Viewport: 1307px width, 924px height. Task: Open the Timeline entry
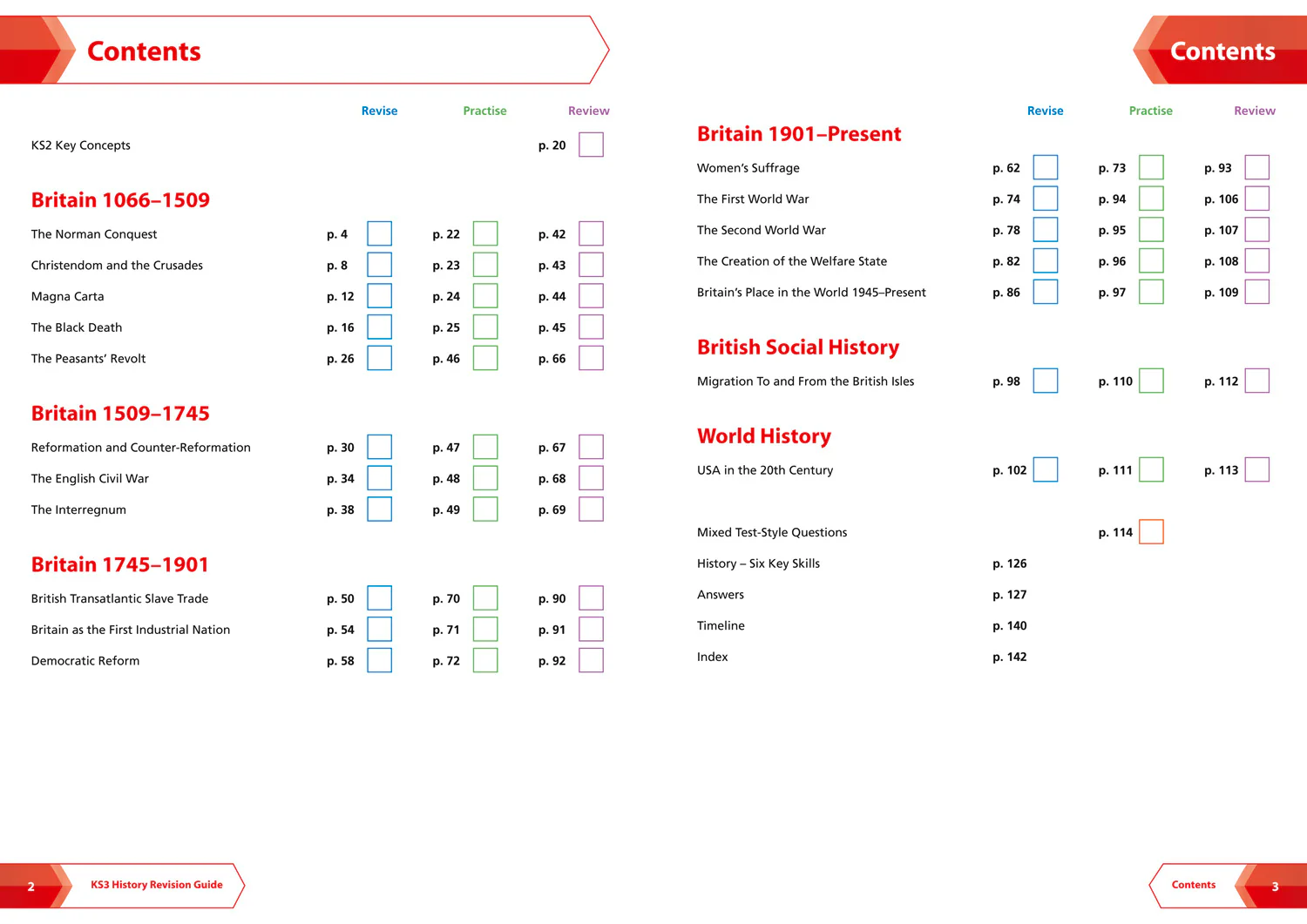pos(721,625)
